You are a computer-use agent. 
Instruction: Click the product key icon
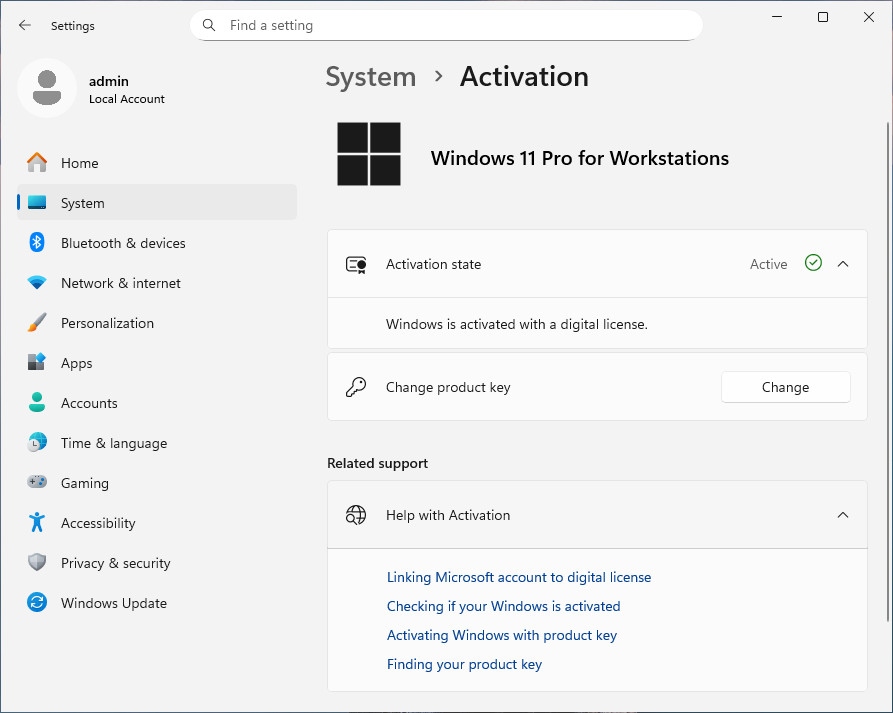click(x=357, y=387)
